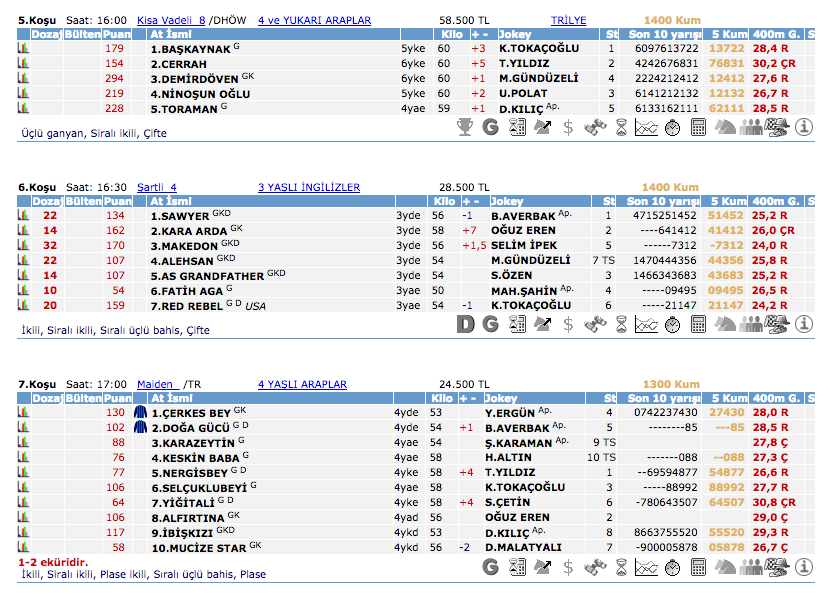
Task: Click the D icon in race 6 toolbar
Action: [465, 324]
